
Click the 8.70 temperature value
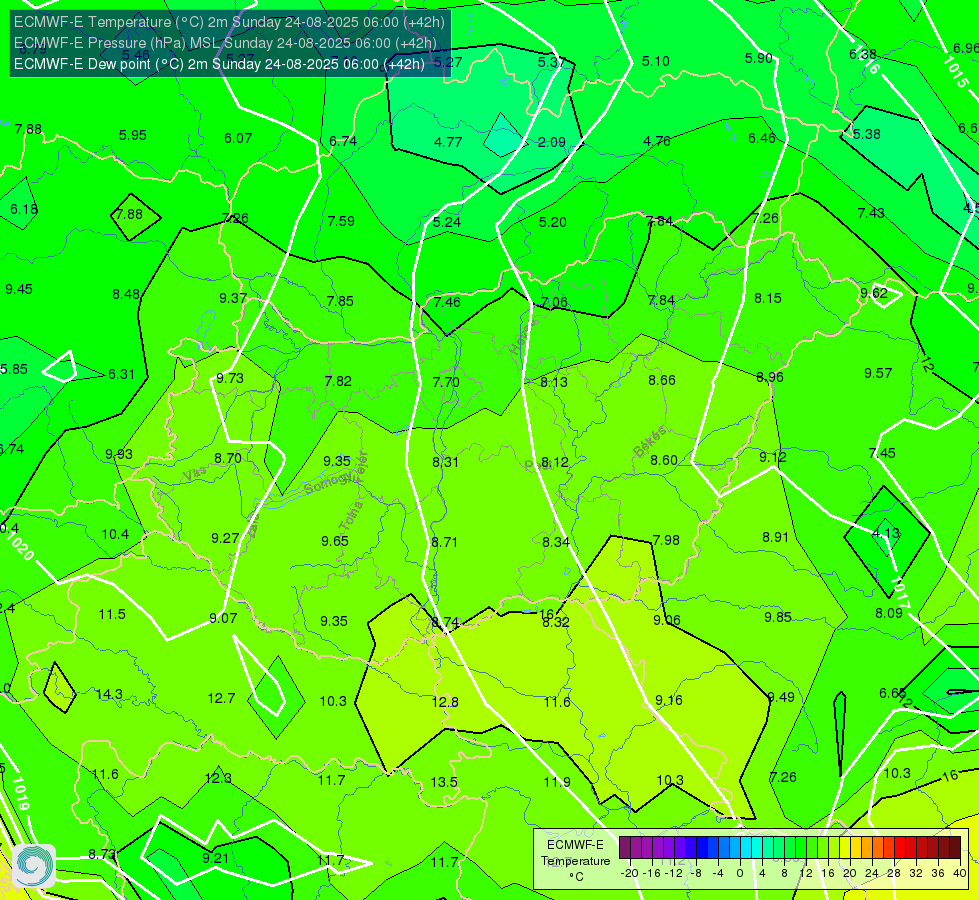228,458
